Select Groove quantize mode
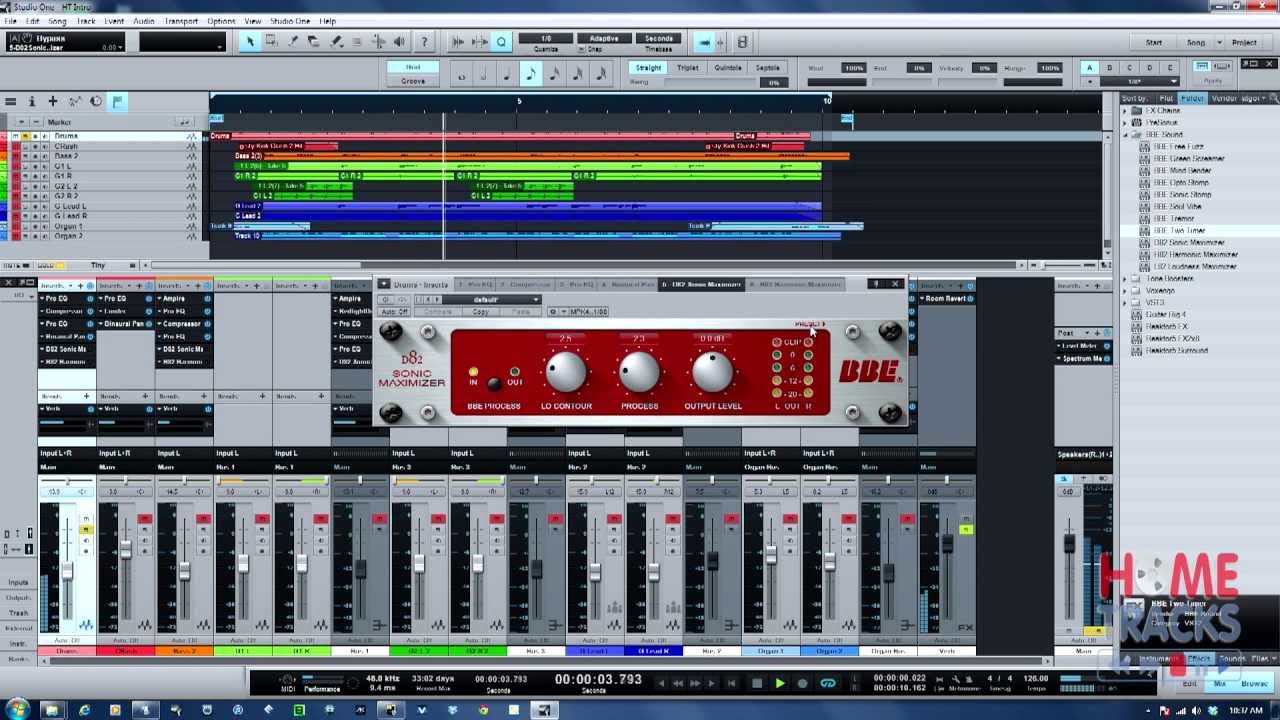Screen dimensions: 1280x720 (x=413, y=81)
